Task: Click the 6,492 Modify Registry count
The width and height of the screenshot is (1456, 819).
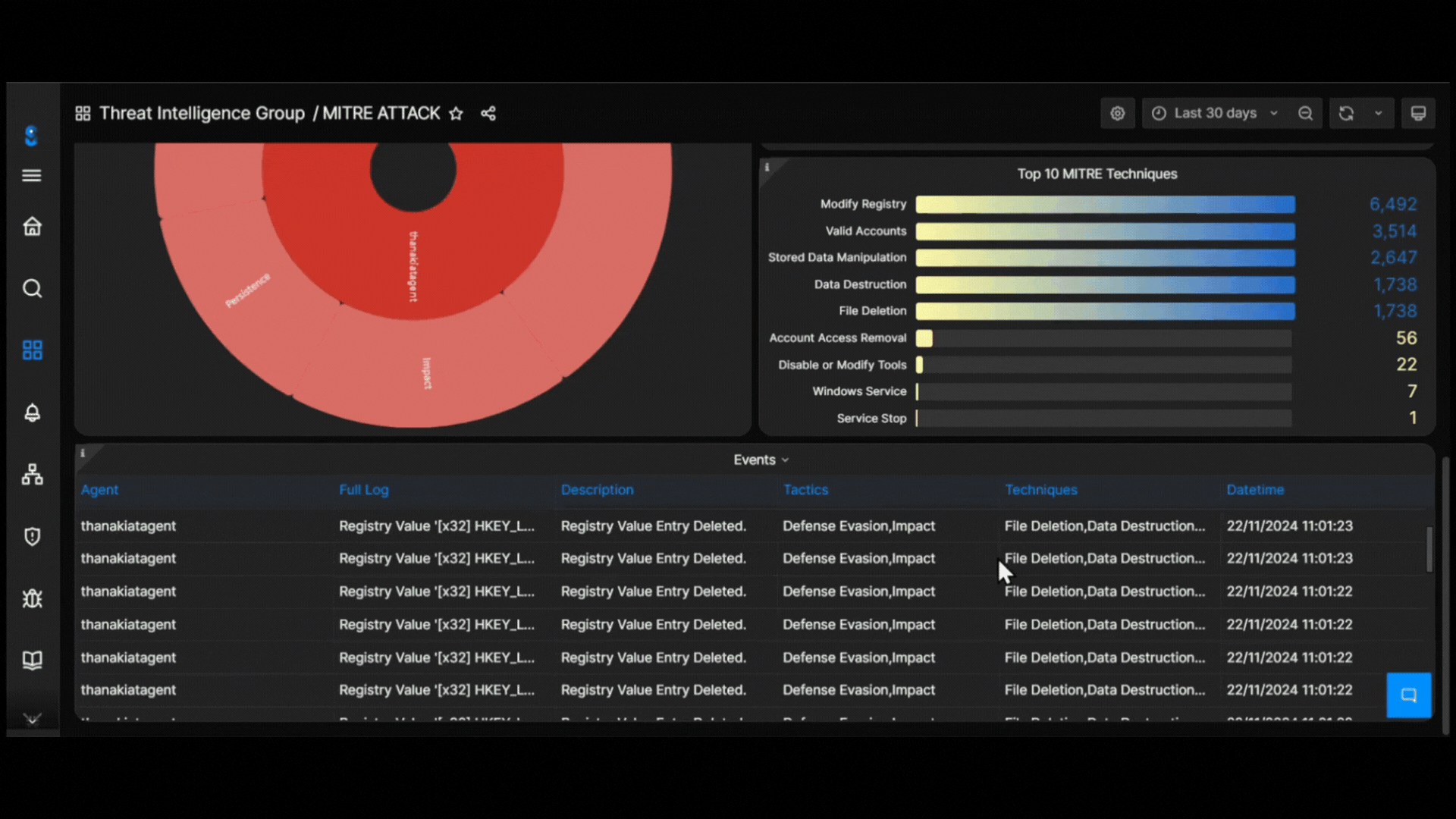Action: point(1393,204)
